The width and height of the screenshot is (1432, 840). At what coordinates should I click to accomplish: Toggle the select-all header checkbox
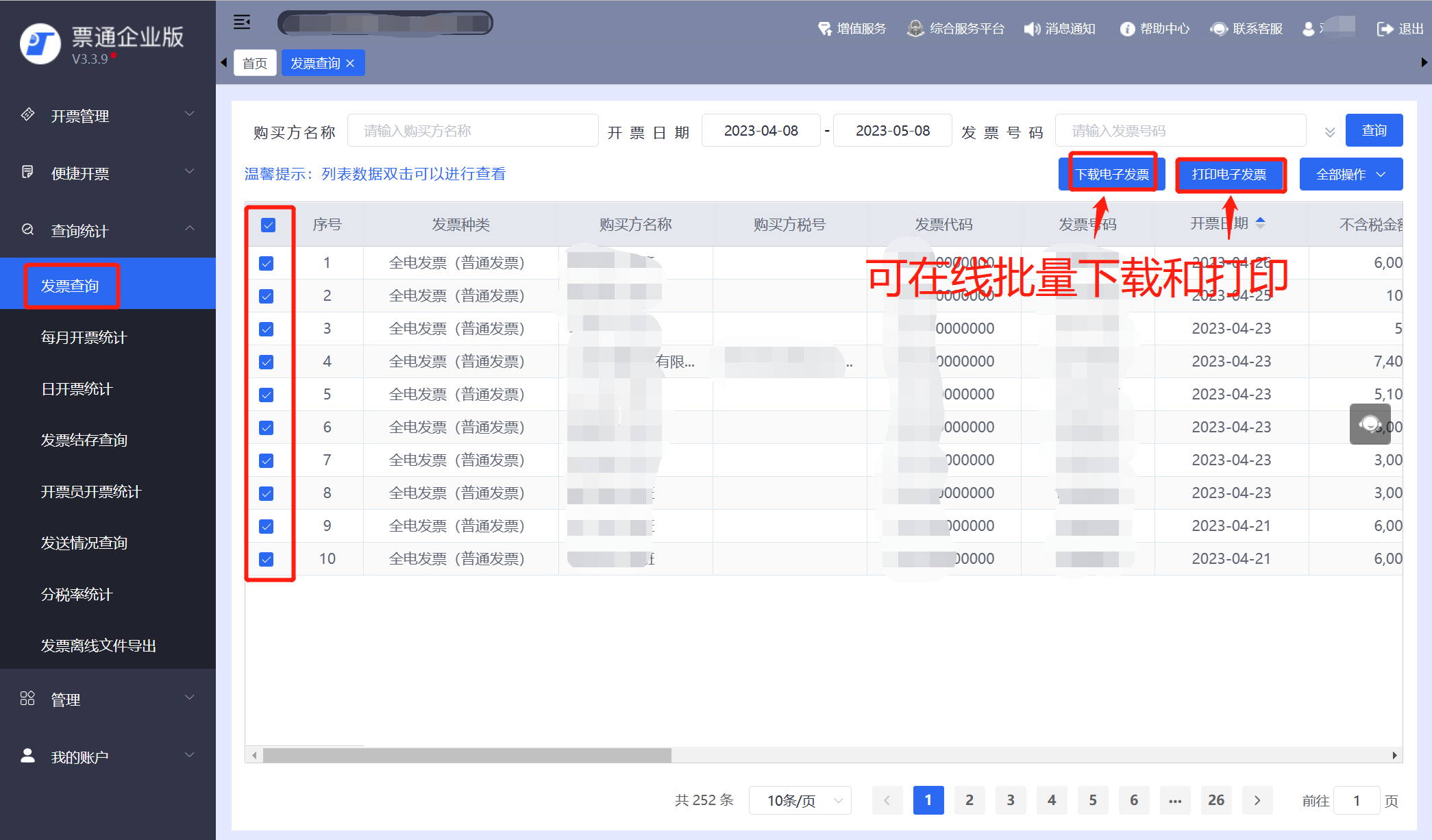[x=269, y=225]
